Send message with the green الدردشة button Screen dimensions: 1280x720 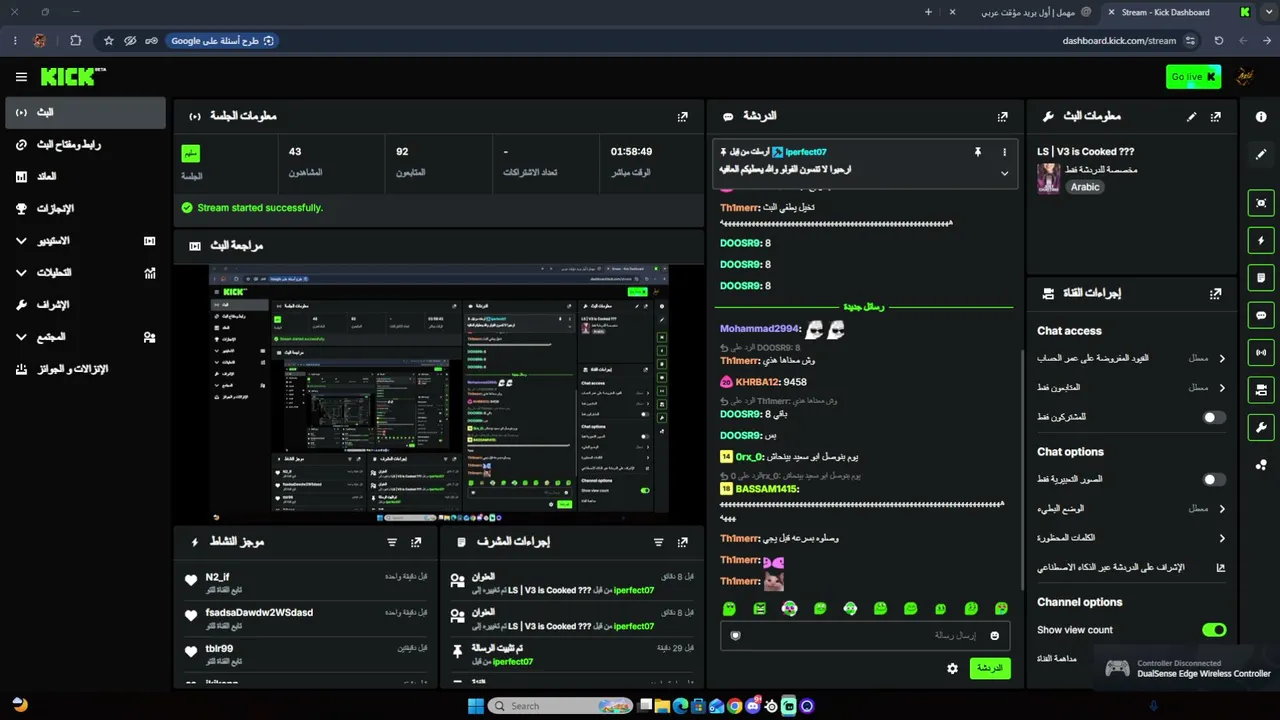point(990,668)
